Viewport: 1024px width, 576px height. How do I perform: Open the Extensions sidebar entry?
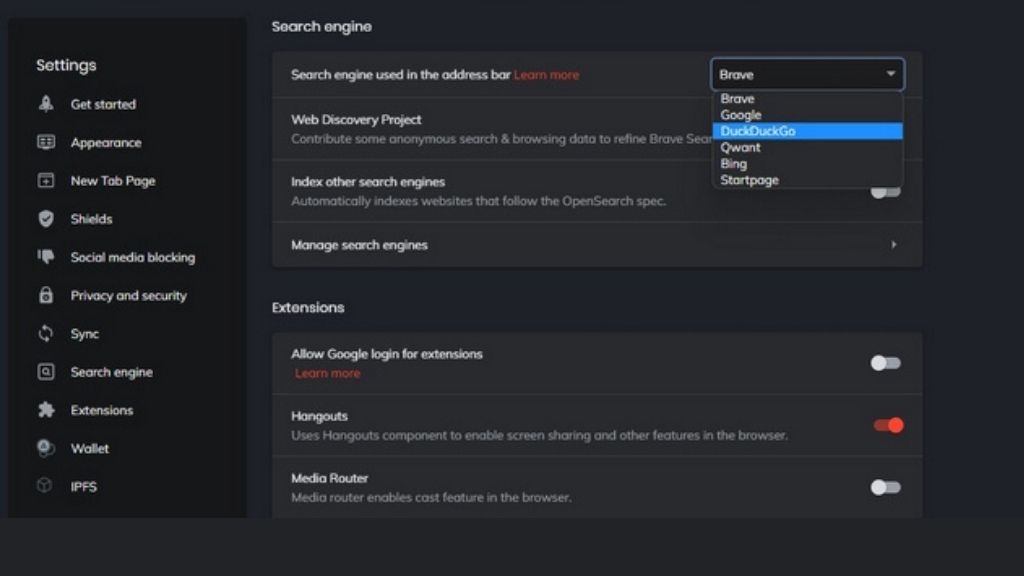102,410
